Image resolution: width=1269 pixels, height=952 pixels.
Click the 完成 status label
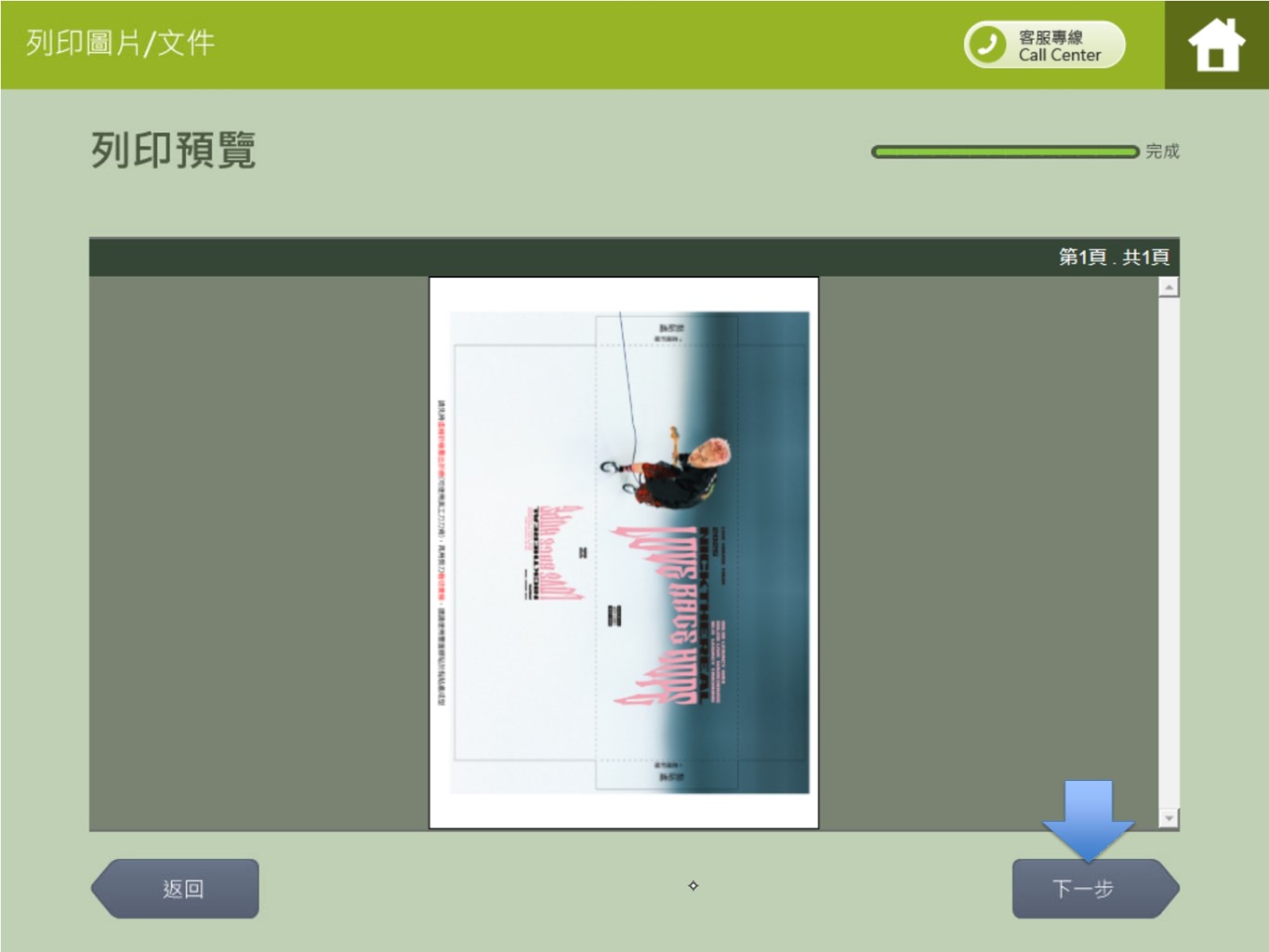[x=1162, y=152]
